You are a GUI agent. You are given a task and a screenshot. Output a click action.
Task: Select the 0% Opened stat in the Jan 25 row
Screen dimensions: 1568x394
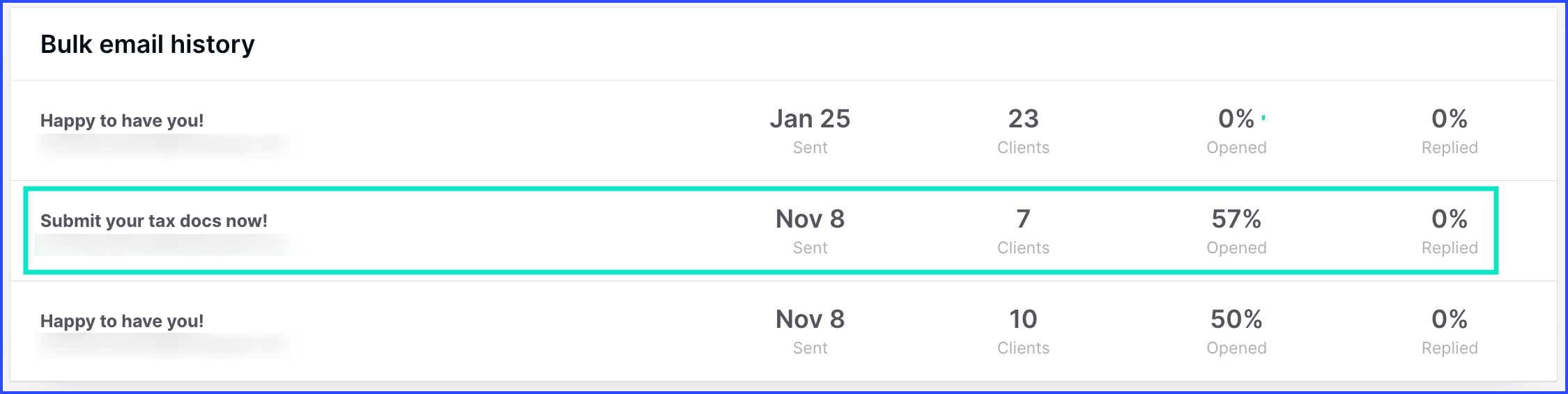click(1236, 130)
